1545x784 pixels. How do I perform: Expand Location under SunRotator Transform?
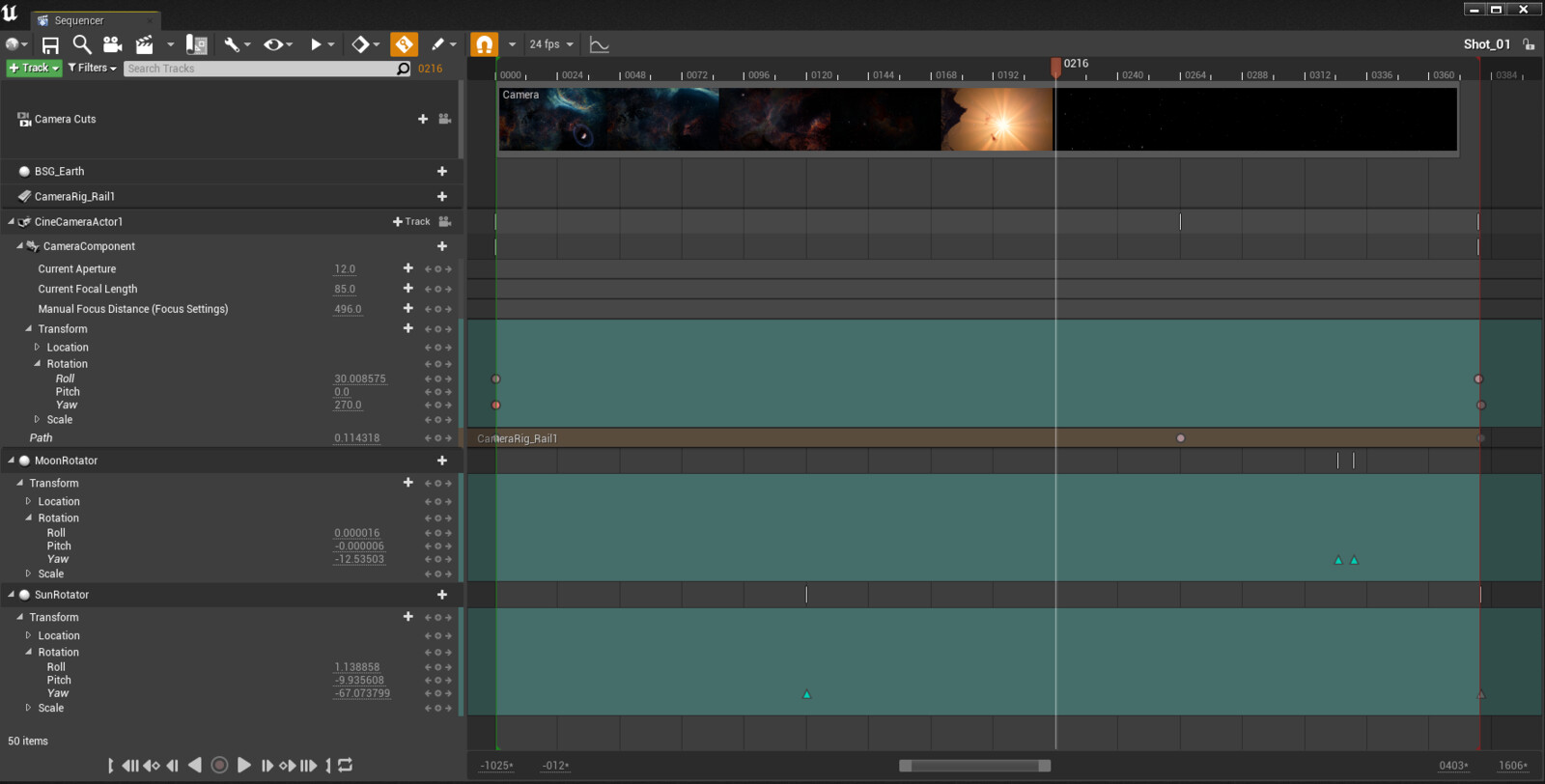point(28,635)
